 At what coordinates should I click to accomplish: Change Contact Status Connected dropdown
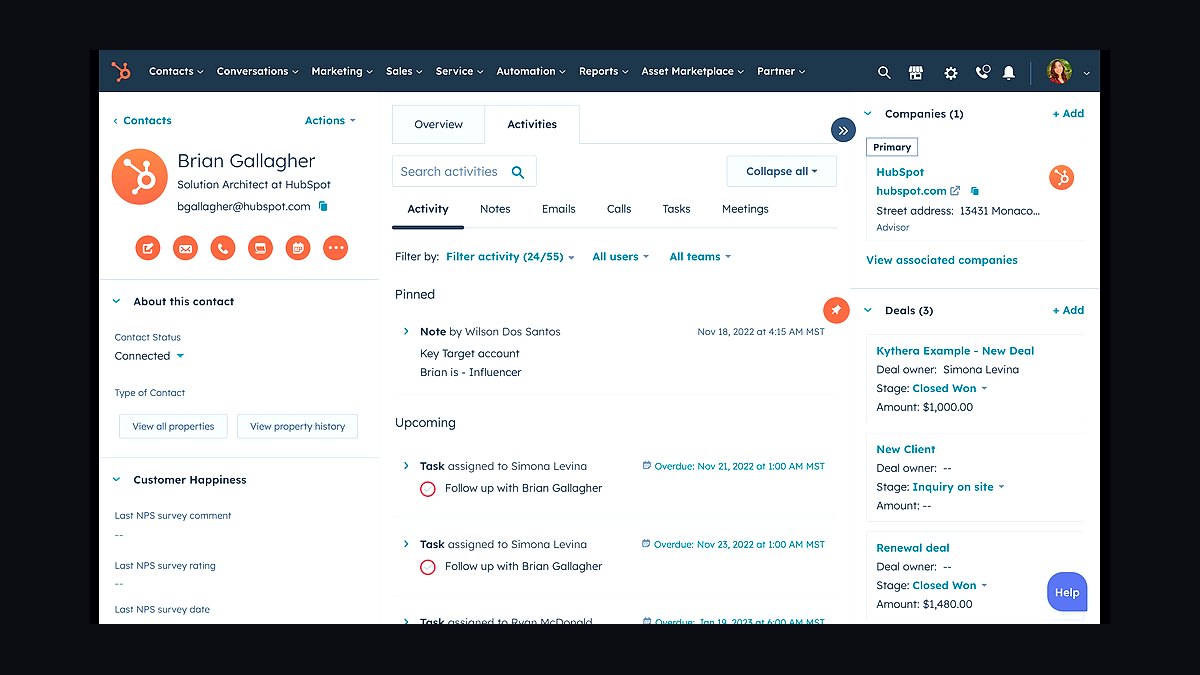click(150, 356)
